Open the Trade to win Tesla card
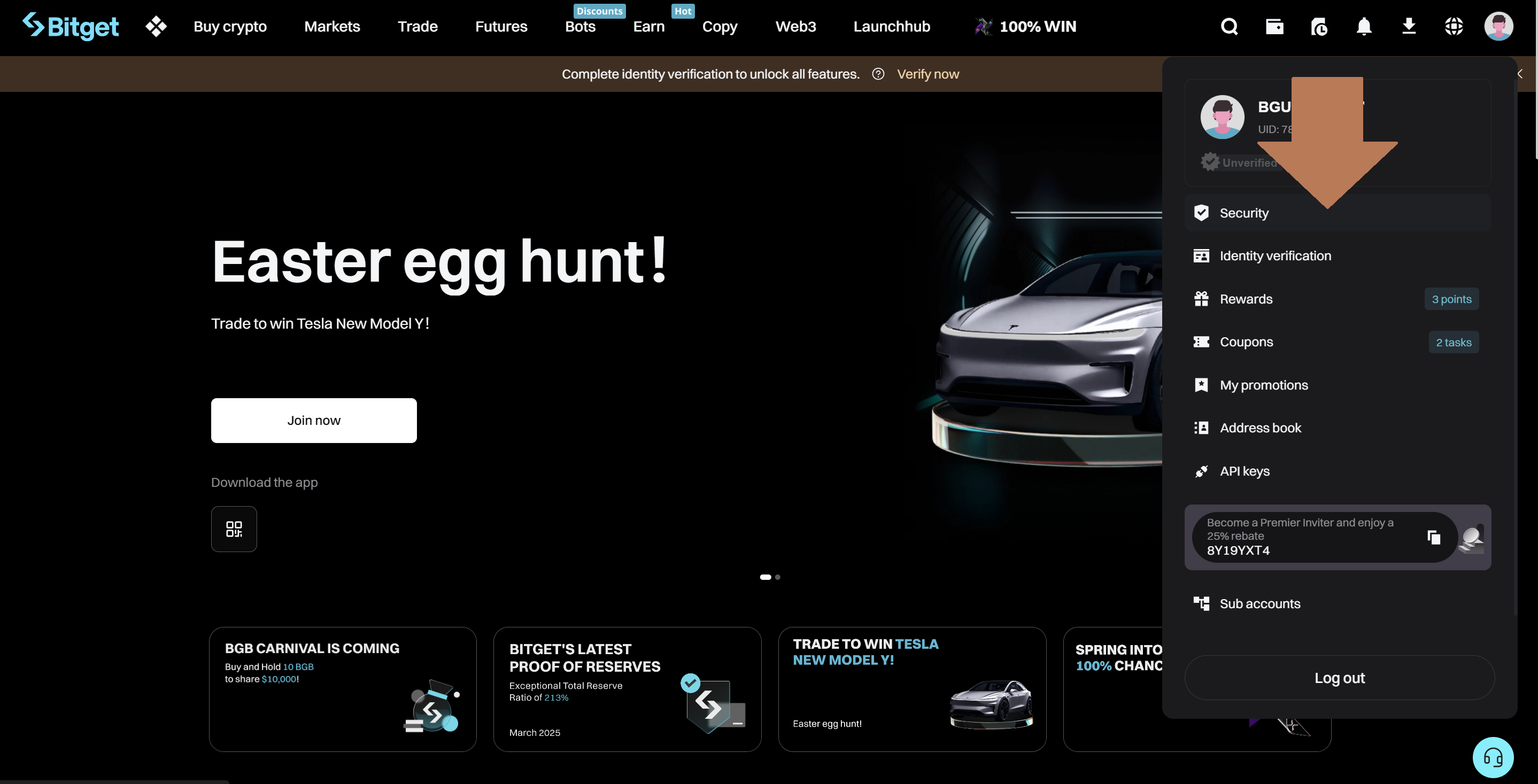 (911, 689)
